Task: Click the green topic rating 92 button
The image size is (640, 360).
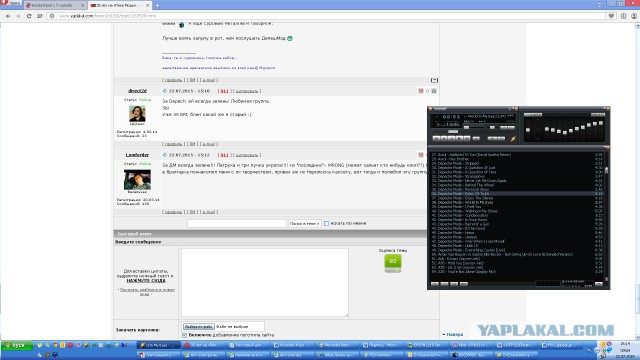Action: 393,262
